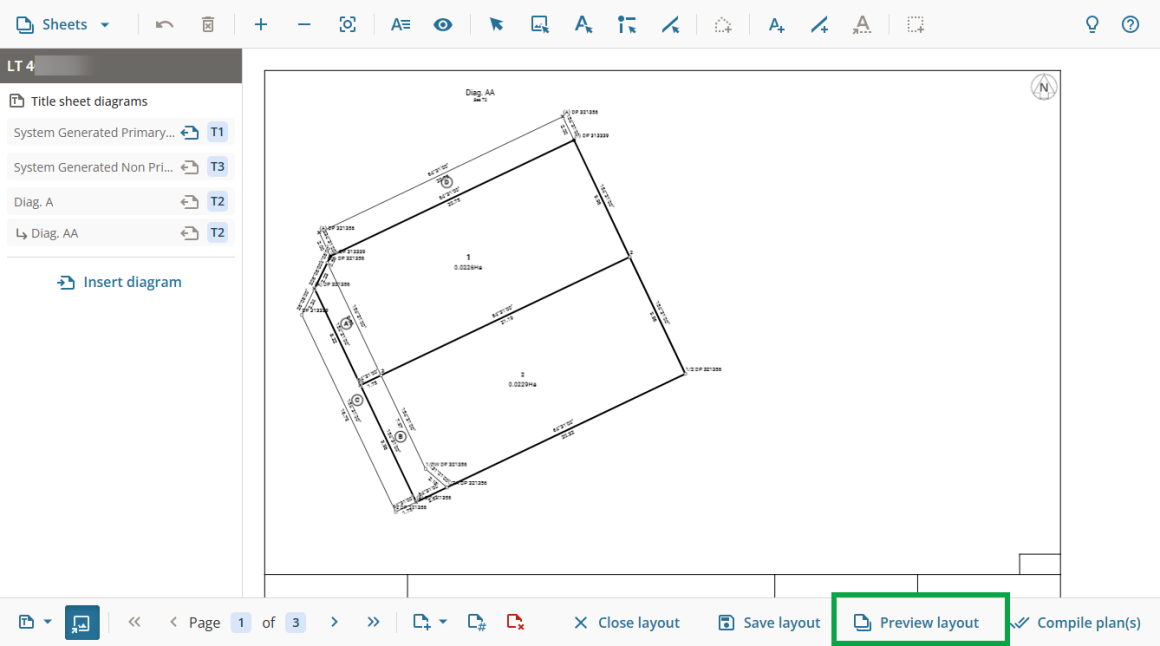Click the page numbering hash icon

[476, 622]
